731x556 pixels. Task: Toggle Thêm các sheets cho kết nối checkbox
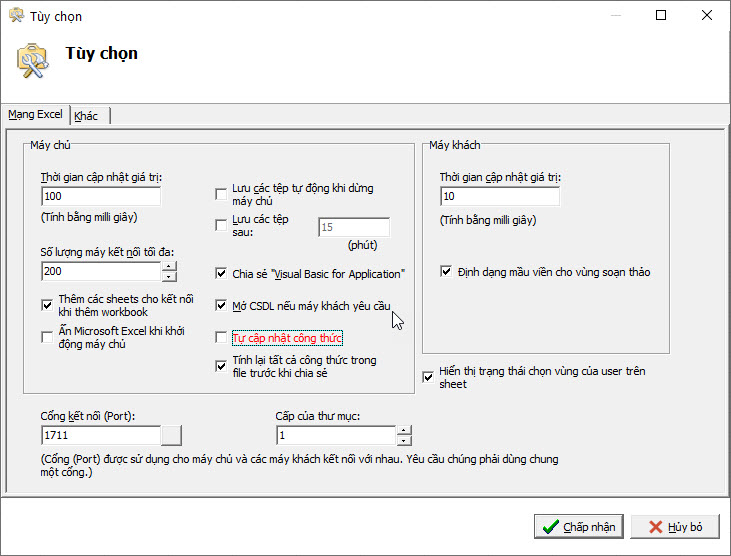[47, 305]
